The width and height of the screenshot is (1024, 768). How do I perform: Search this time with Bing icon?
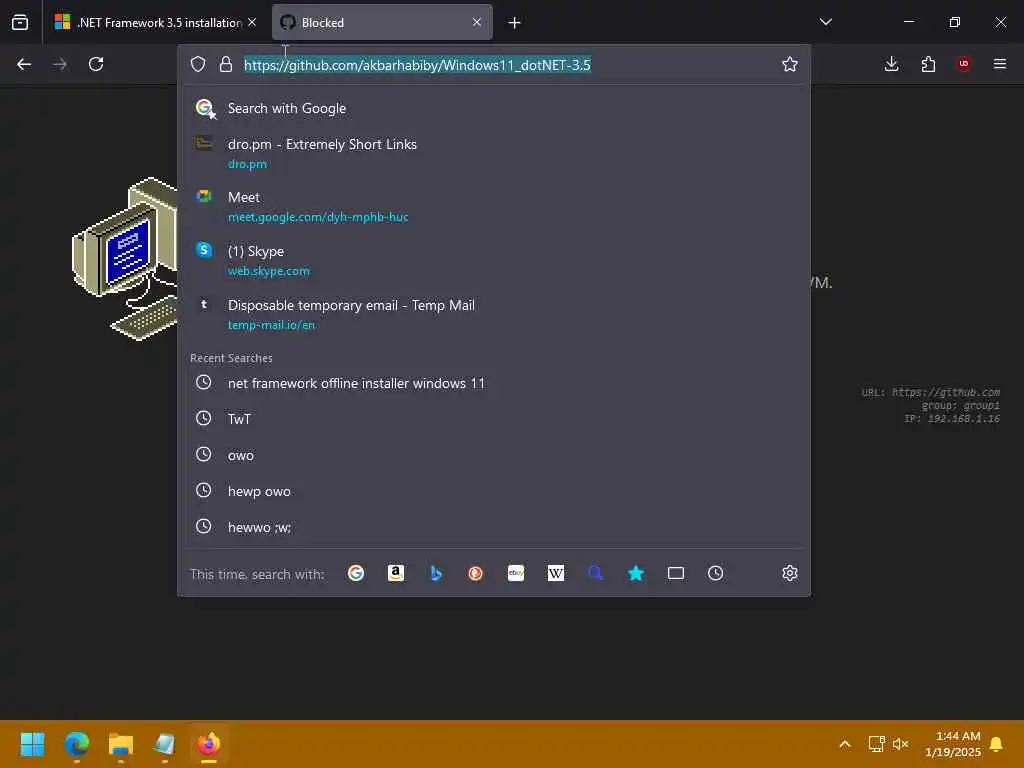pyautogui.click(x=436, y=573)
